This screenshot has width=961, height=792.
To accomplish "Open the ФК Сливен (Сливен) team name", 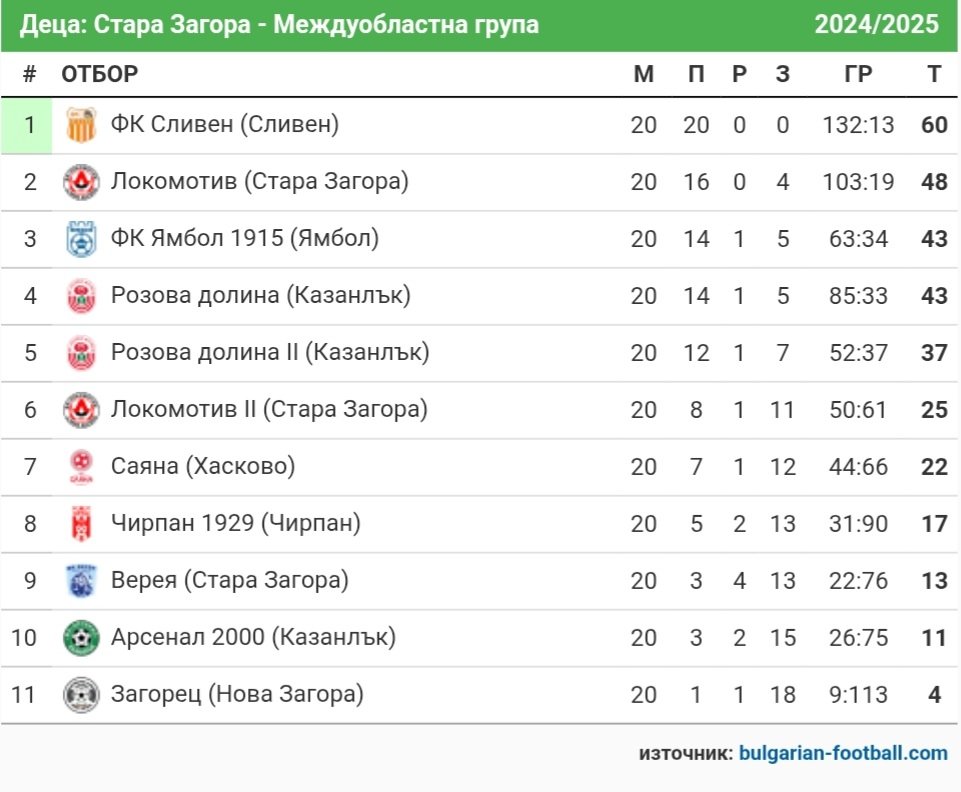I will pyautogui.click(x=224, y=124).
